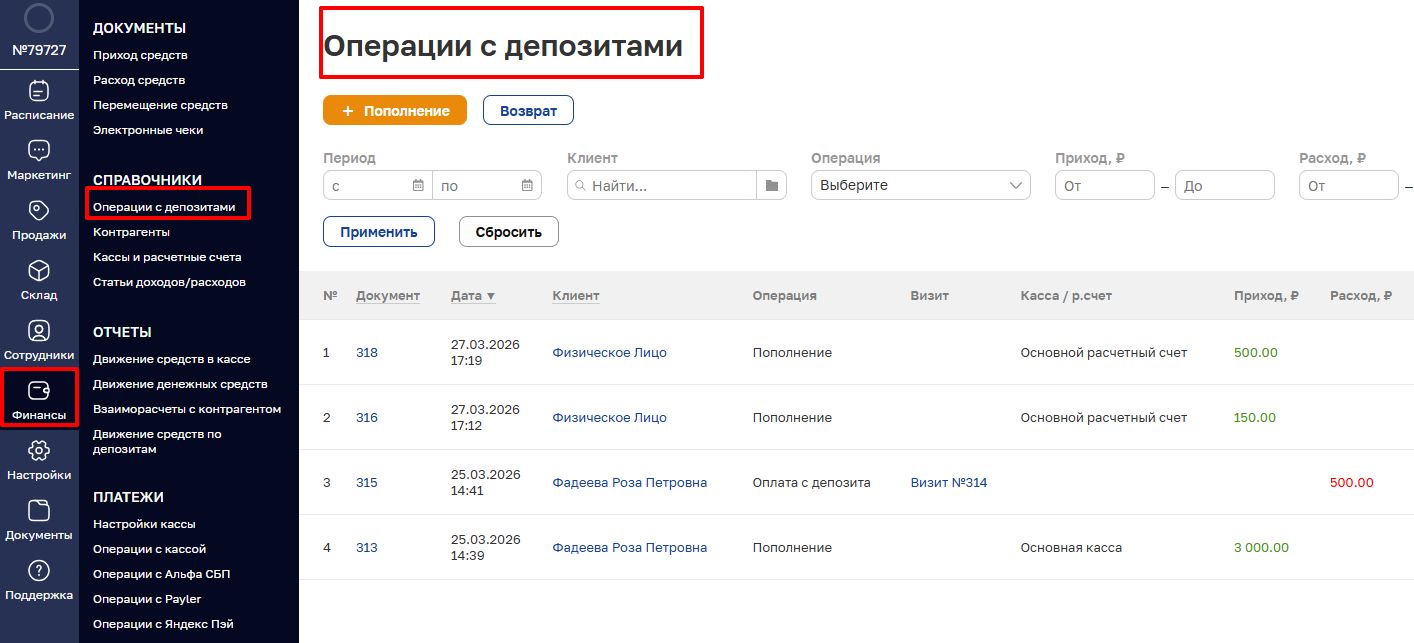Select Контрагенты in the Справочники menu
Viewport: 1414px width, 643px height.
(x=131, y=232)
